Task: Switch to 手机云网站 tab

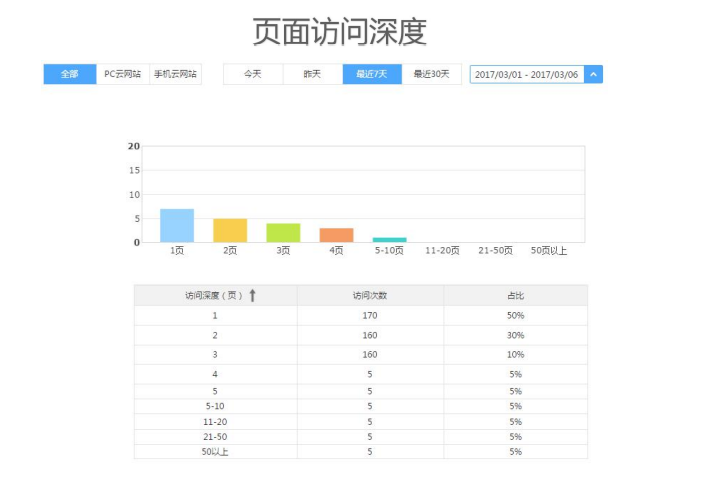Action: click(175, 74)
